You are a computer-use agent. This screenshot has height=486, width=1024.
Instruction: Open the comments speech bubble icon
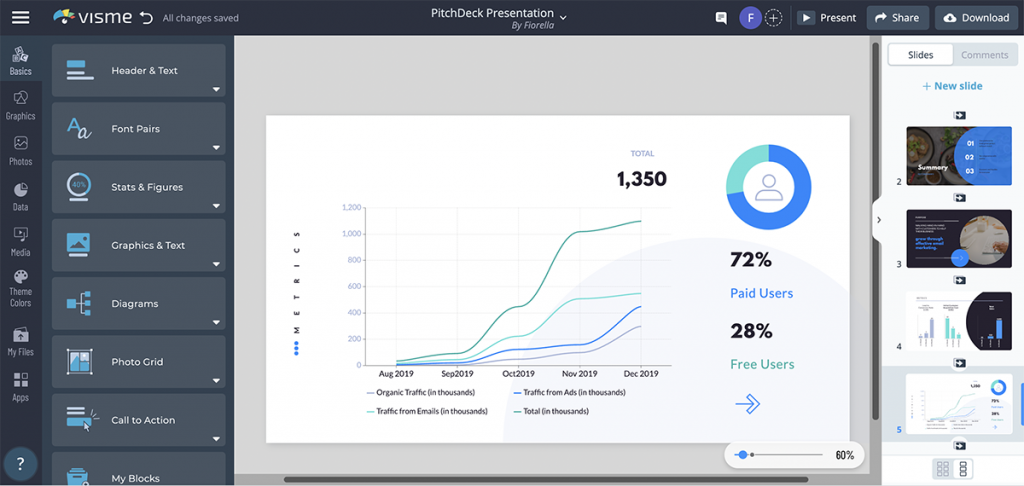coord(721,18)
